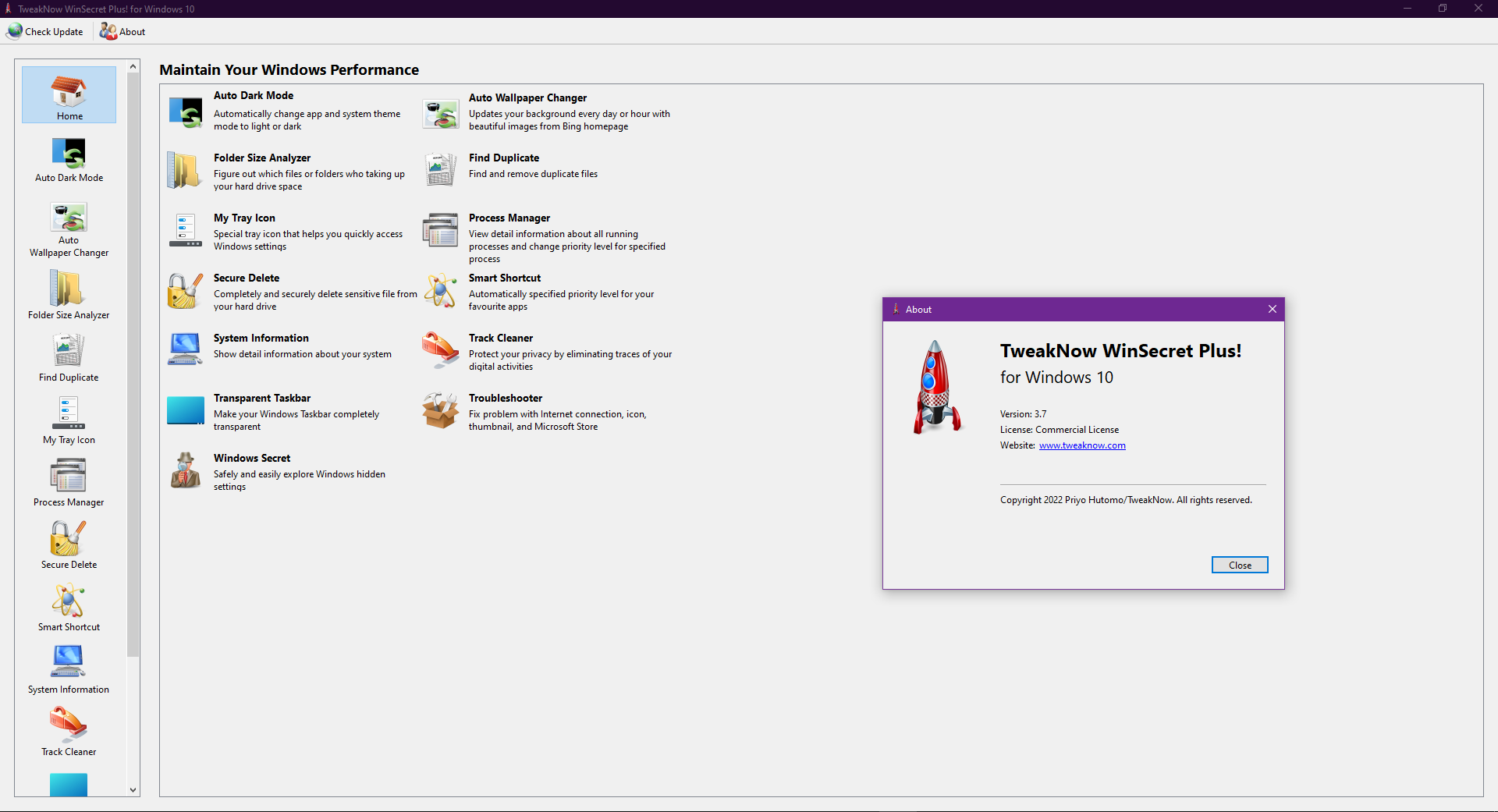Viewport: 1498px width, 812px height.
Task: Click sidebar scroll down arrow
Action: pos(133,789)
